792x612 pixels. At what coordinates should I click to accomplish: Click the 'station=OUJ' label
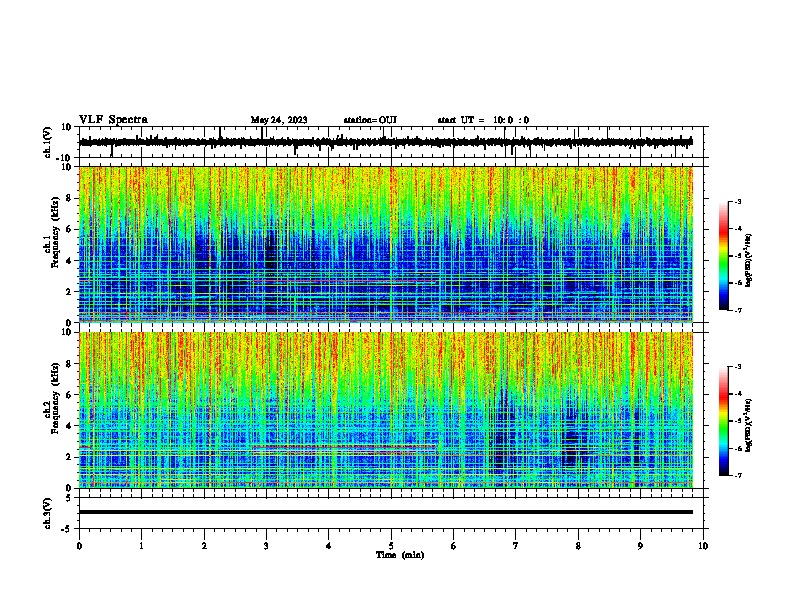click(x=370, y=120)
